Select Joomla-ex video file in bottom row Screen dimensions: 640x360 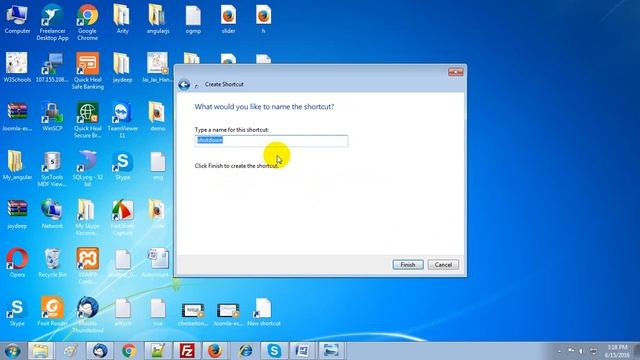coord(228,314)
